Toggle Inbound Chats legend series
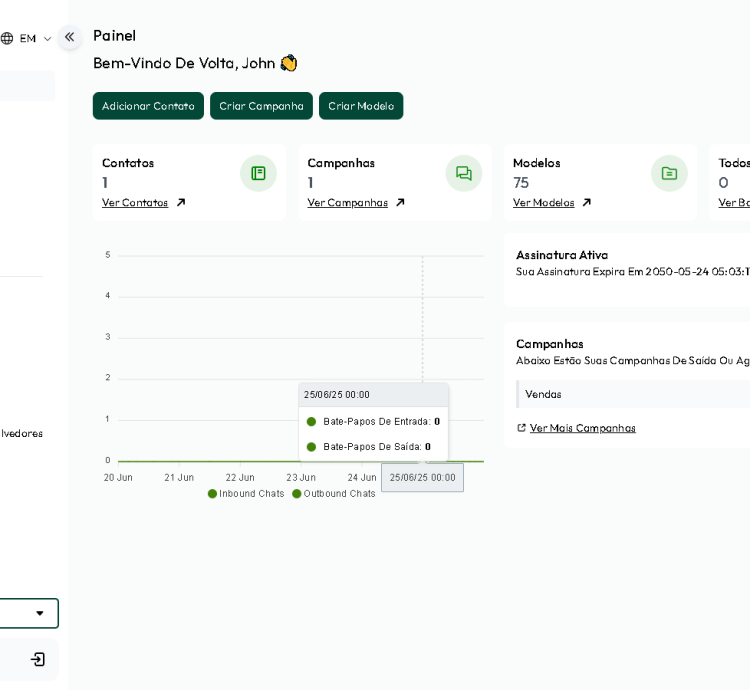This screenshot has height=690, width=750. 246,493
